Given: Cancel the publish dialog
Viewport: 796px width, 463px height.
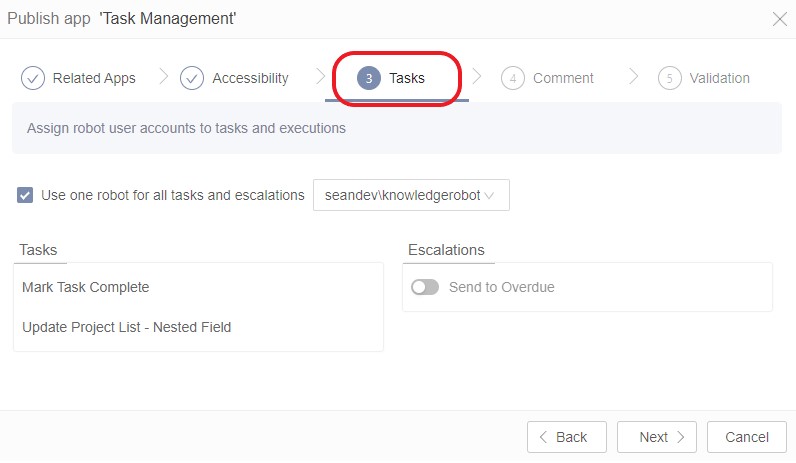Looking at the screenshot, I should pos(746,437).
